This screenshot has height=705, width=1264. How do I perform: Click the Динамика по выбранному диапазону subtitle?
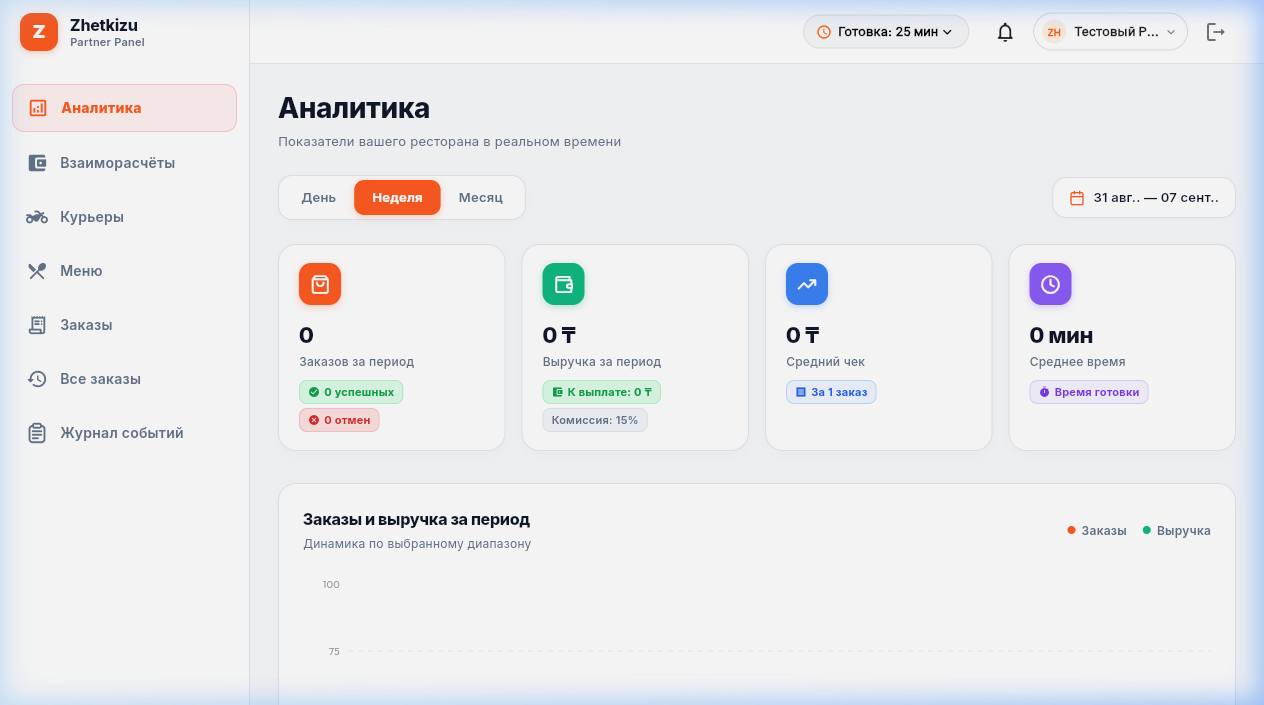pos(417,544)
